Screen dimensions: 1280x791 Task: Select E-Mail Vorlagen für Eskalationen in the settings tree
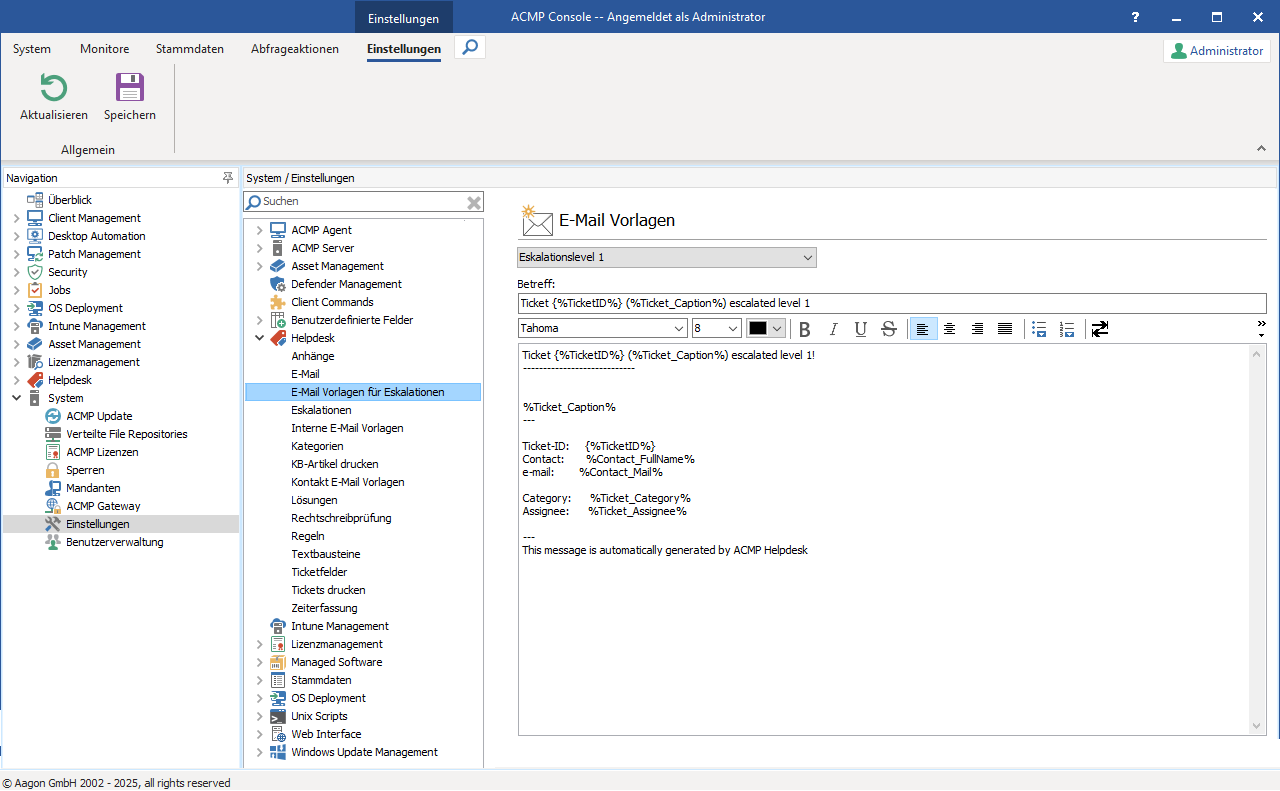click(361, 392)
